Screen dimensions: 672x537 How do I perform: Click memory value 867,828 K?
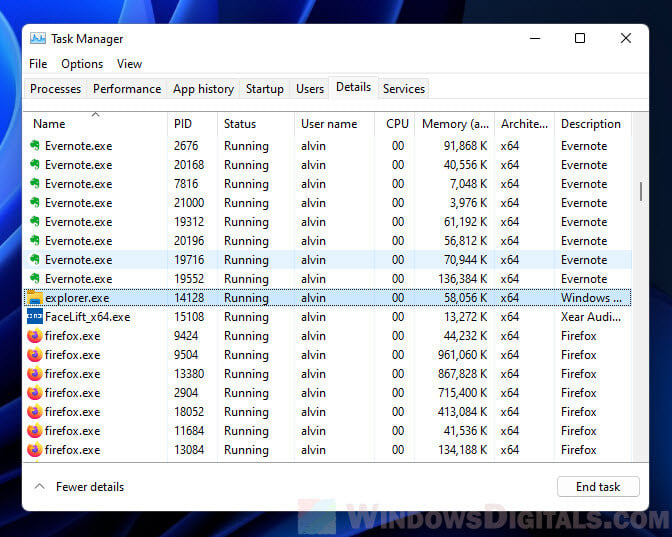(462, 374)
